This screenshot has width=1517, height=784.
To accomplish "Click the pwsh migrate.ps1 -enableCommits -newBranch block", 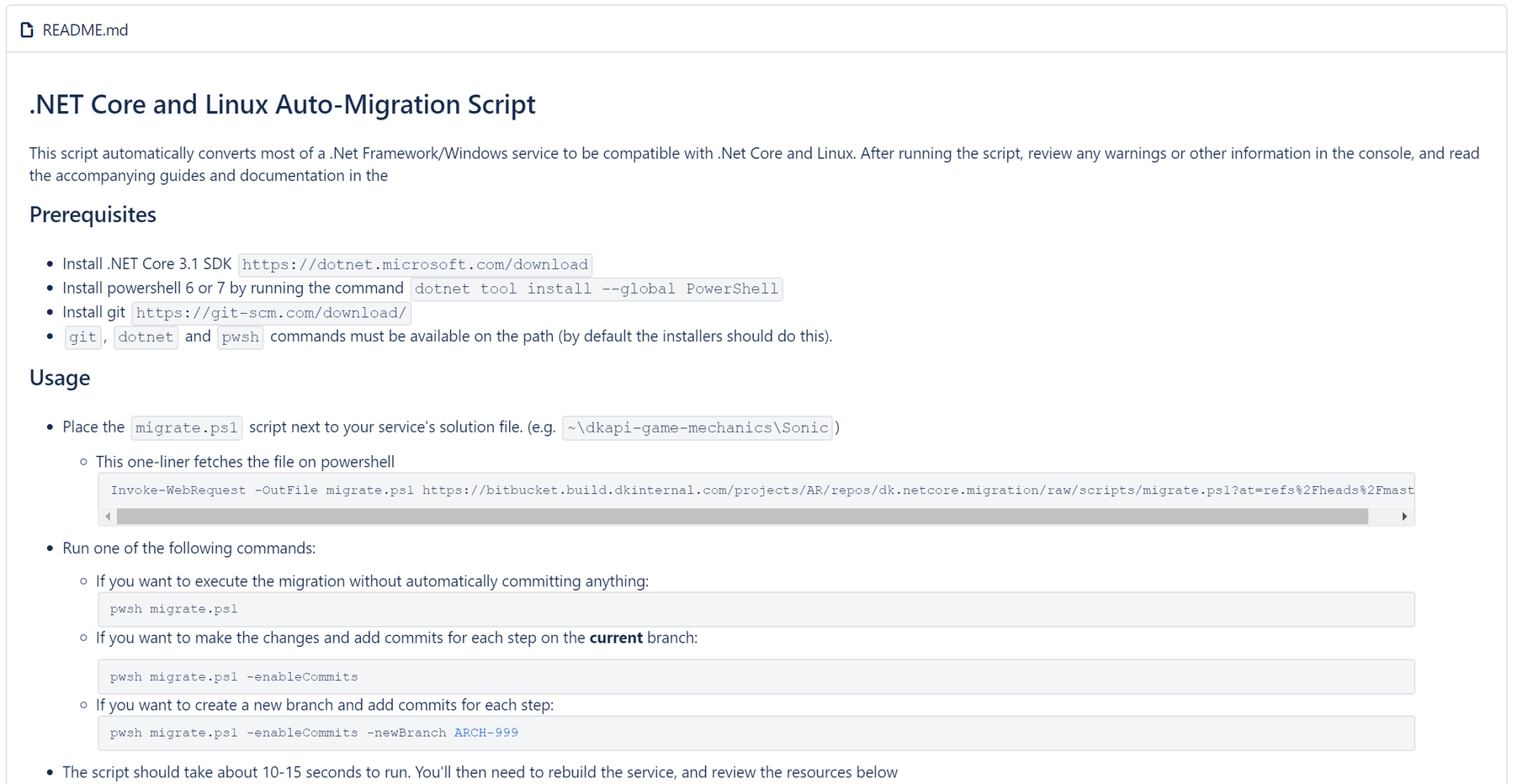I will click(x=757, y=733).
